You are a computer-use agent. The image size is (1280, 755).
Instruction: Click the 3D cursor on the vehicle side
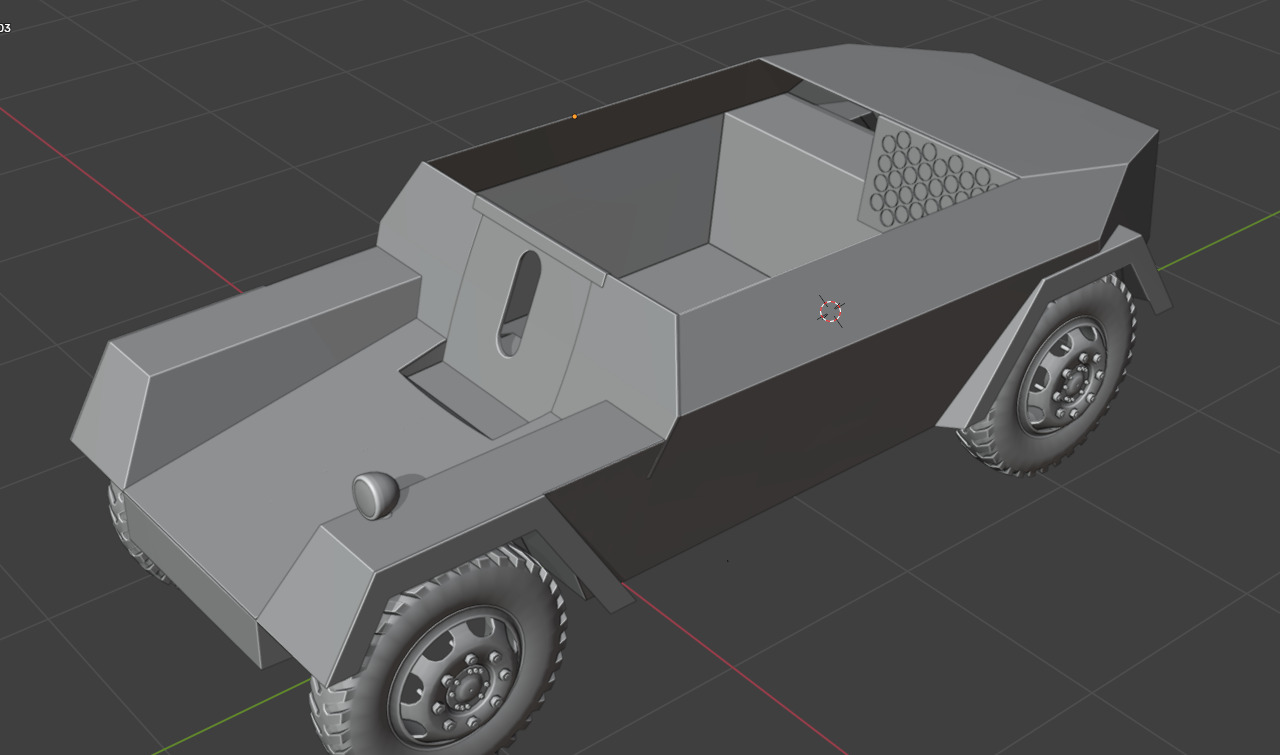pos(831,311)
